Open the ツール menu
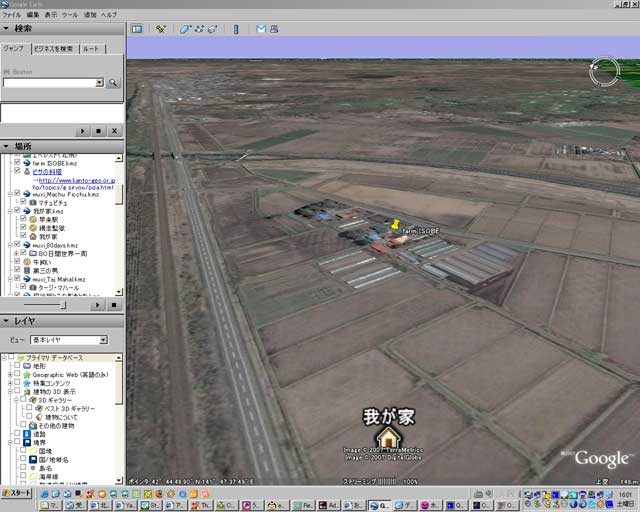640x512 pixels. coord(70,15)
